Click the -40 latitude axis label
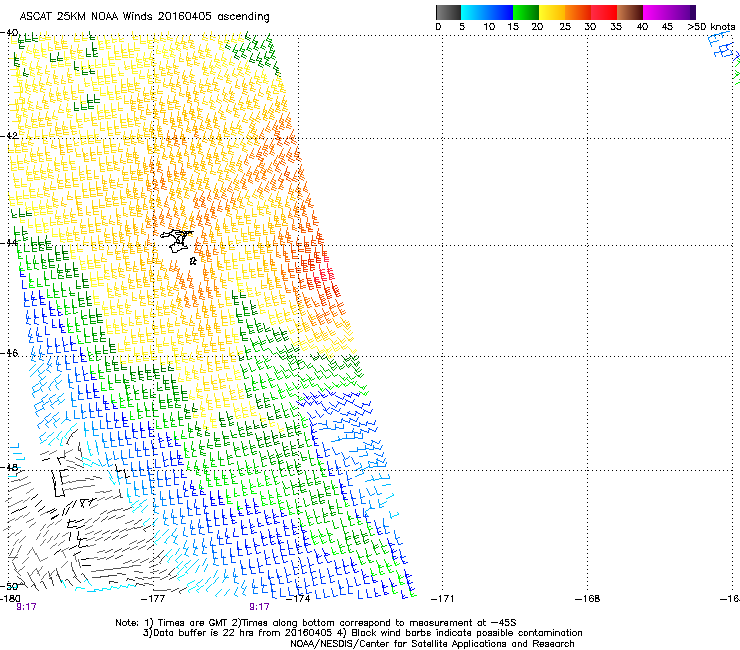This screenshot has width=740, height=650. coord(9,33)
